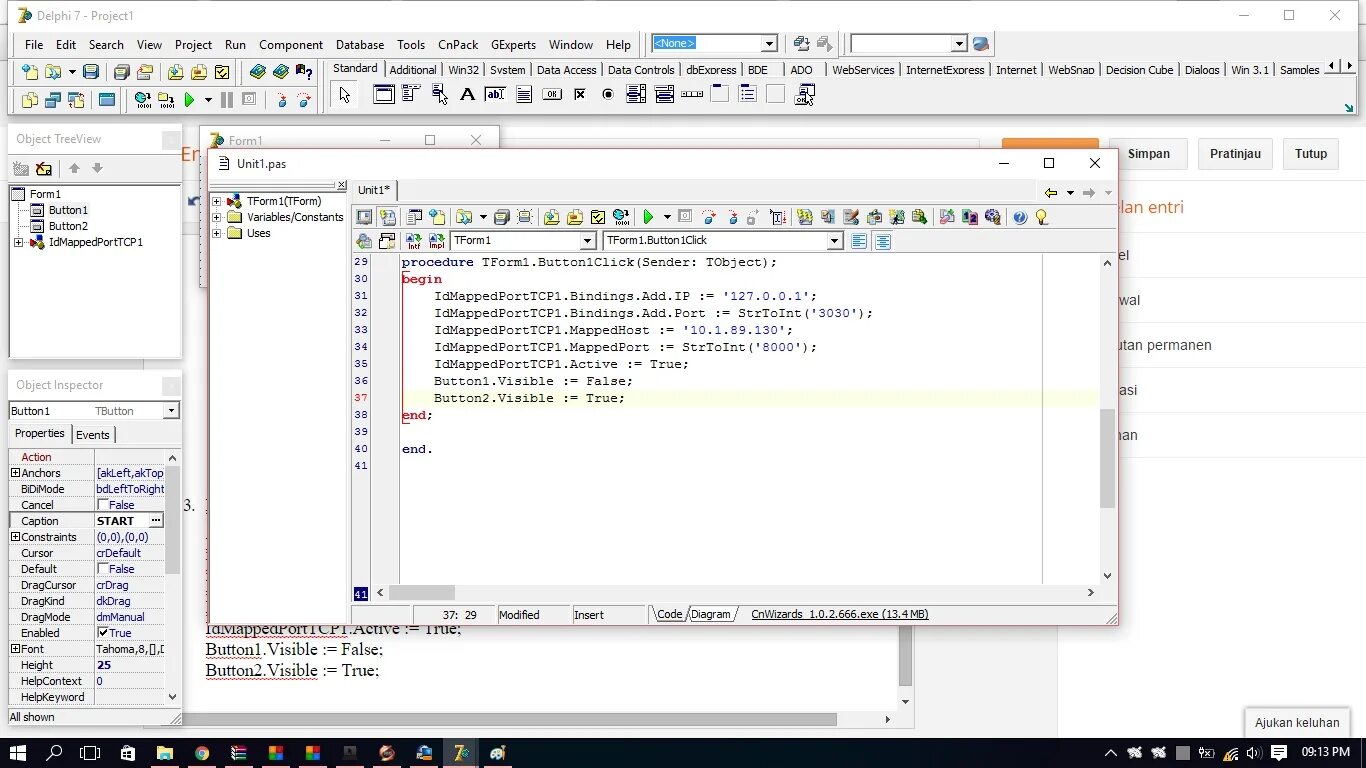The height and width of the screenshot is (768, 1366).
Task: Open the Button1 TButton object selector dropdown
Action: tap(171, 411)
